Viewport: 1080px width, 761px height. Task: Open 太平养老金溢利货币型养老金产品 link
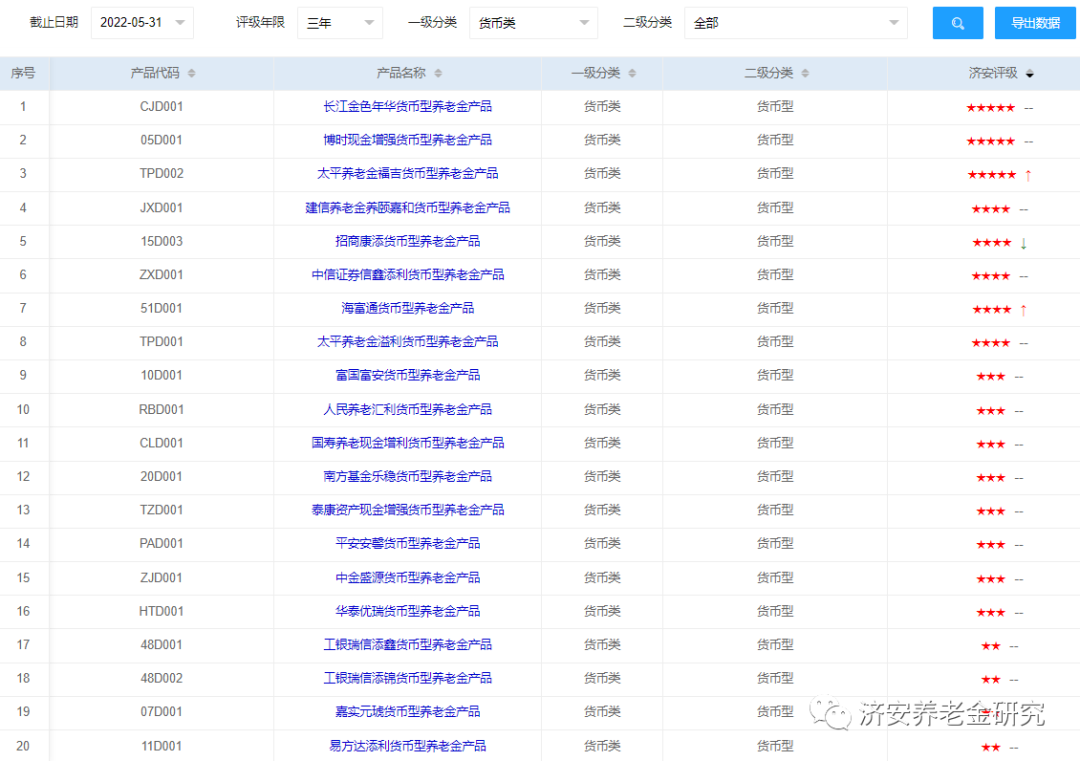(x=408, y=342)
